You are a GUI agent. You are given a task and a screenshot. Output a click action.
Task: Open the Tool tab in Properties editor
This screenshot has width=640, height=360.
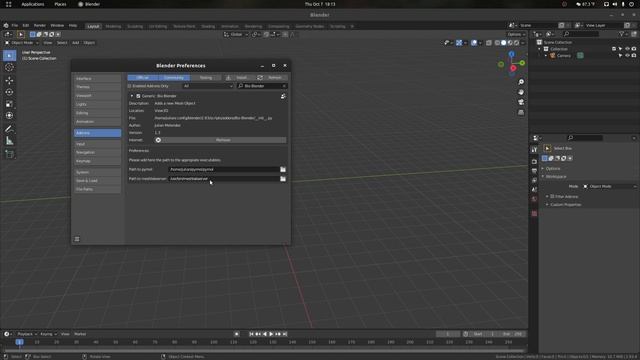[x=534, y=150]
